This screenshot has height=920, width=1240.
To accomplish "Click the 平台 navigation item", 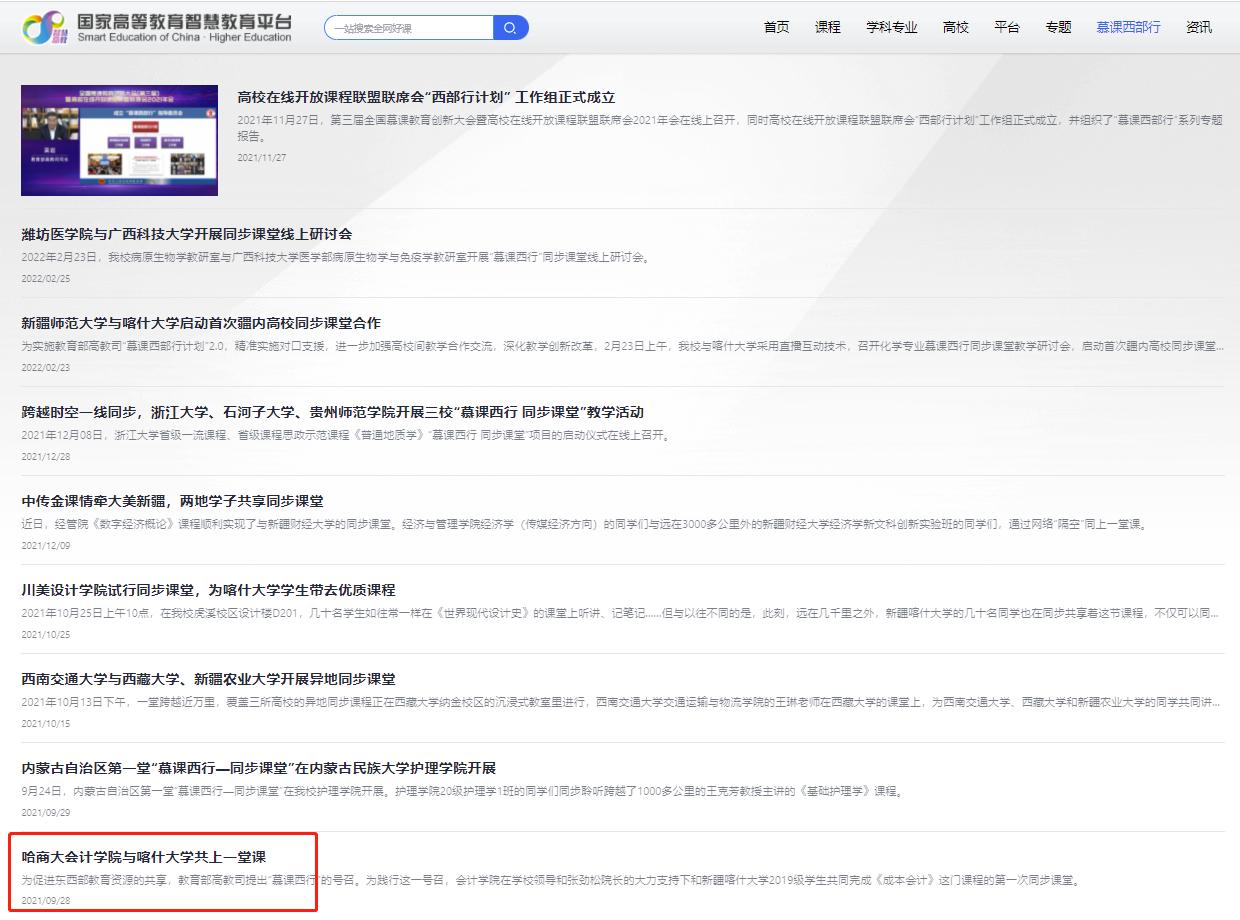I will tap(1006, 27).
